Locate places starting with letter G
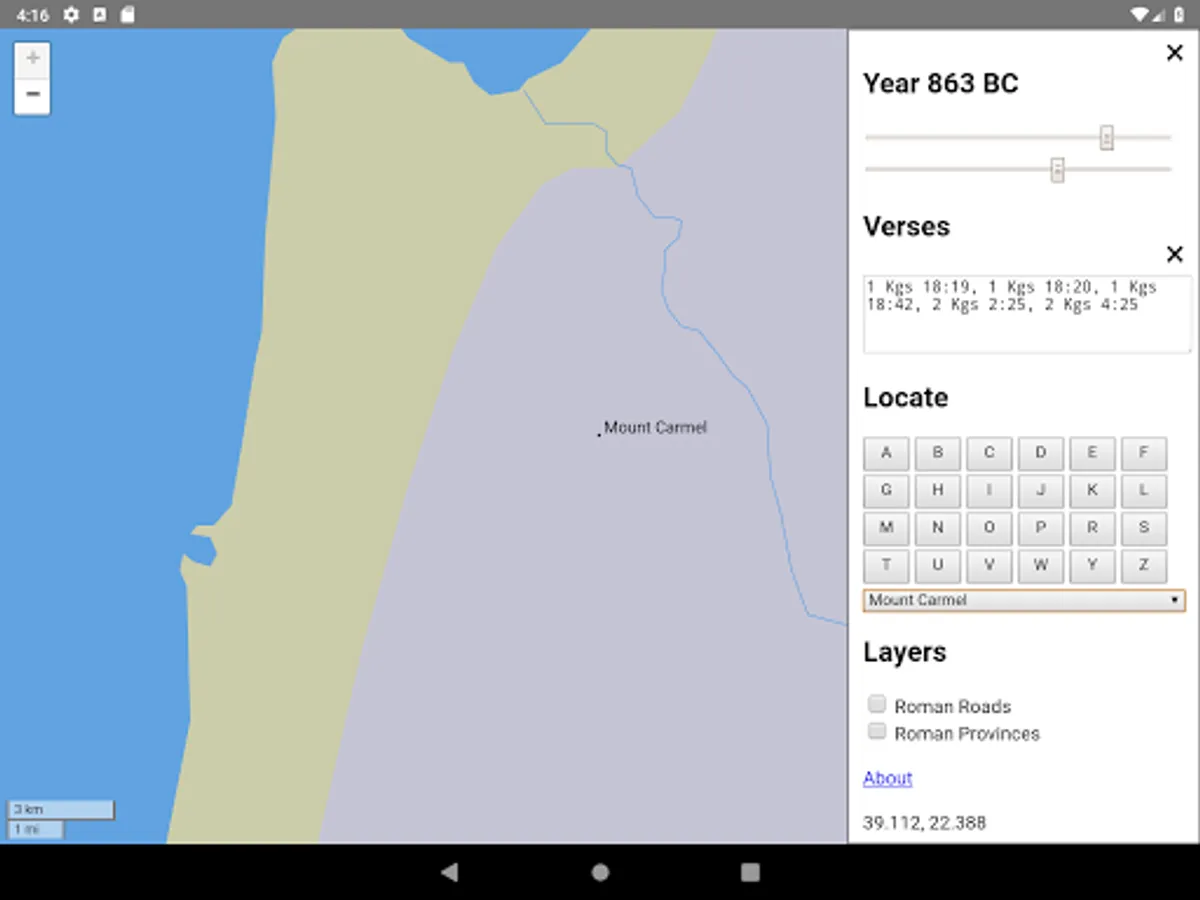 [x=886, y=491]
